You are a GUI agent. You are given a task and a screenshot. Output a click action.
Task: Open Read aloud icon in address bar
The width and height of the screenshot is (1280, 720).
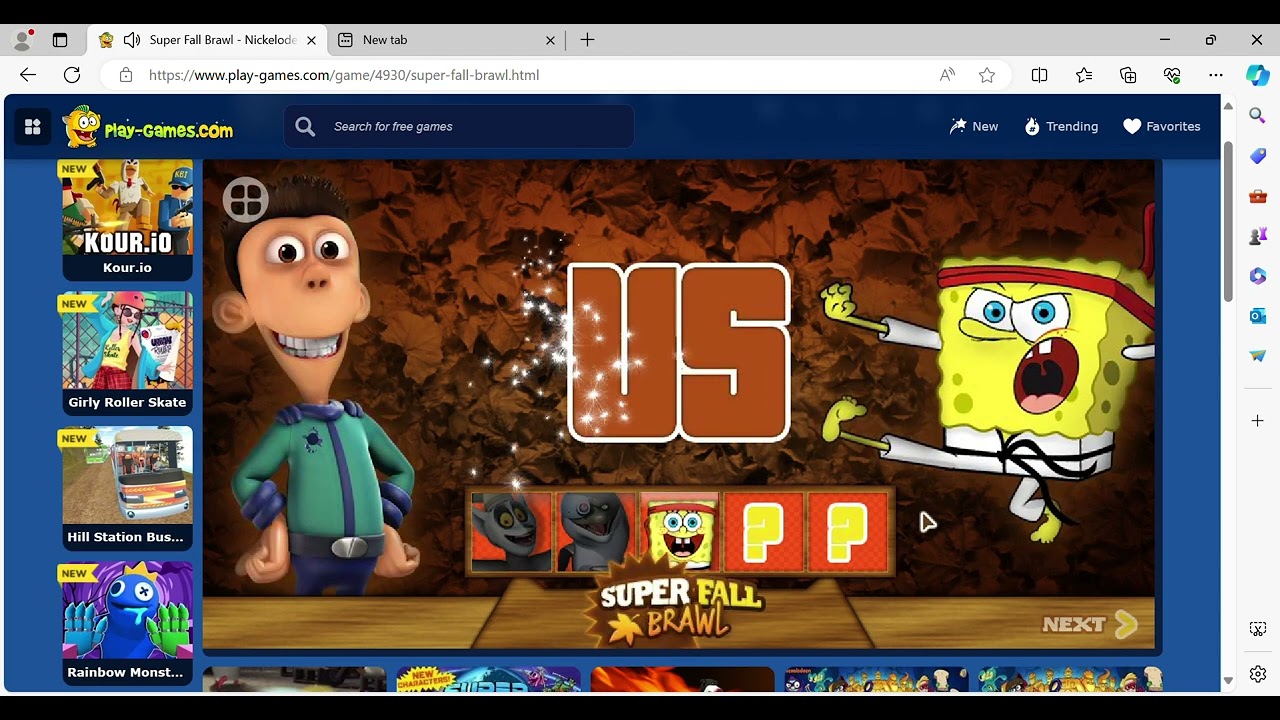click(x=947, y=75)
